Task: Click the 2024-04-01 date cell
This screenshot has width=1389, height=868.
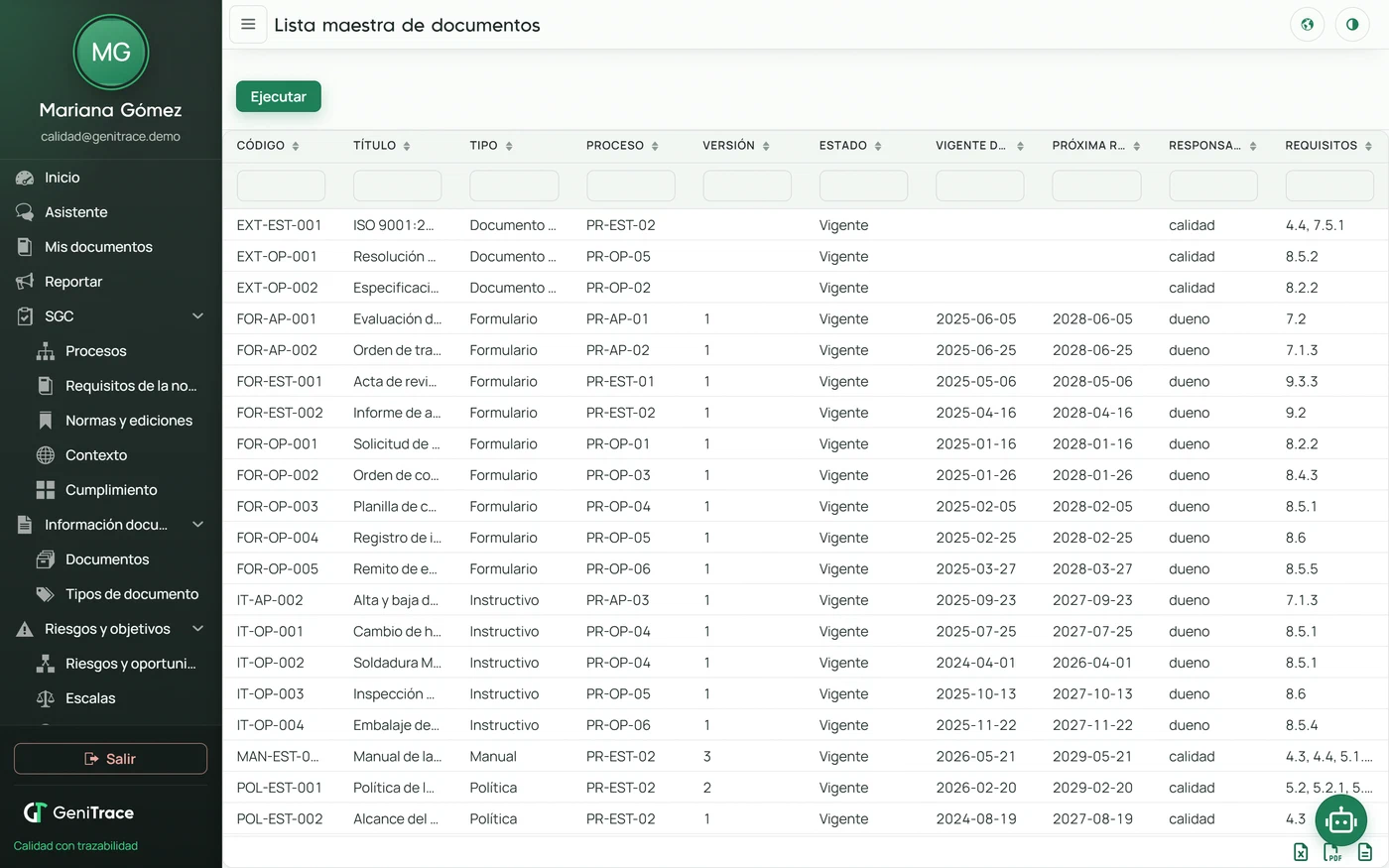Action: point(976,663)
